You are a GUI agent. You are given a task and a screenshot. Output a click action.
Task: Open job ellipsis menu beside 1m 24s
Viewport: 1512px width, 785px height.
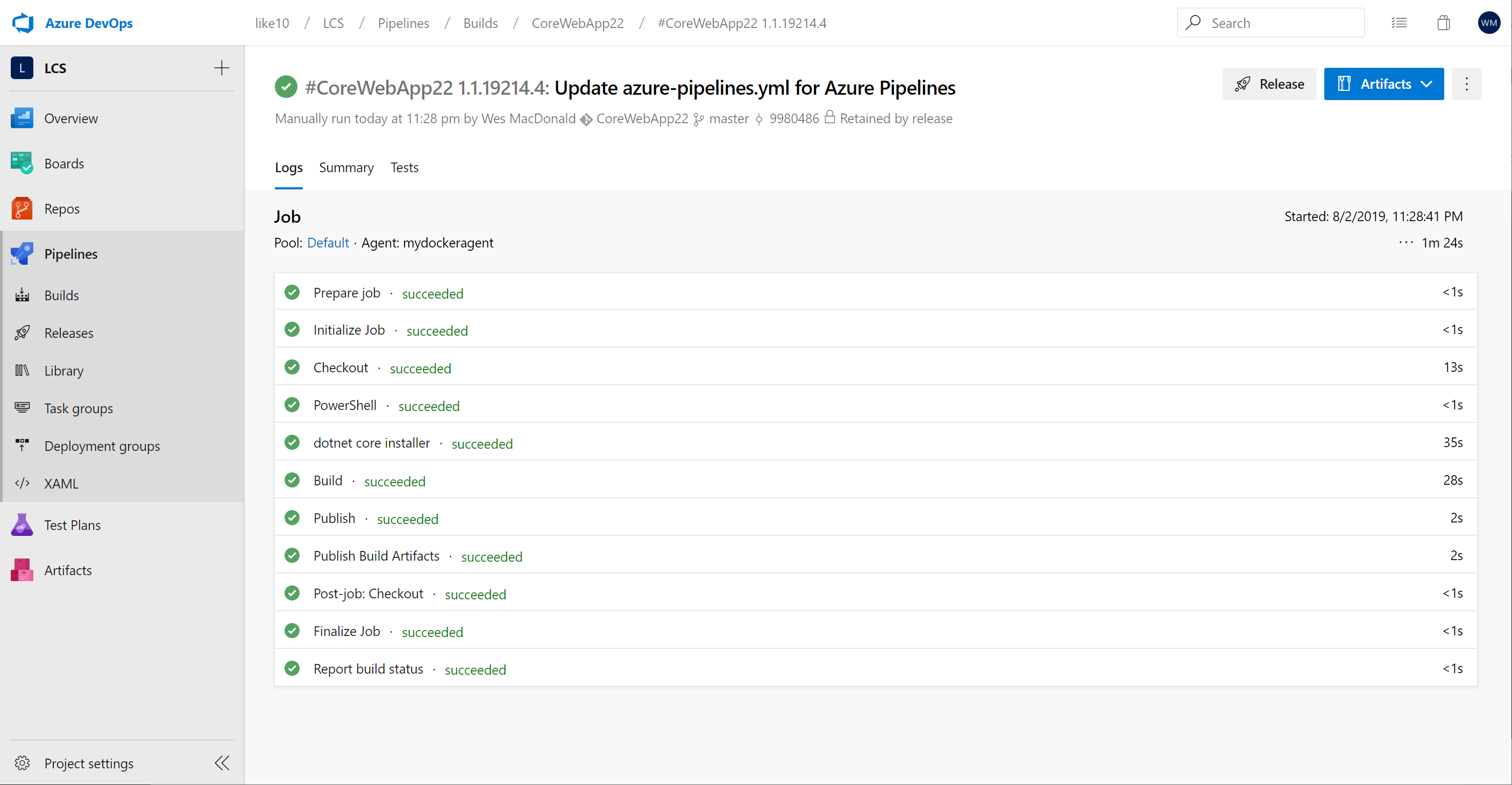pyautogui.click(x=1405, y=242)
